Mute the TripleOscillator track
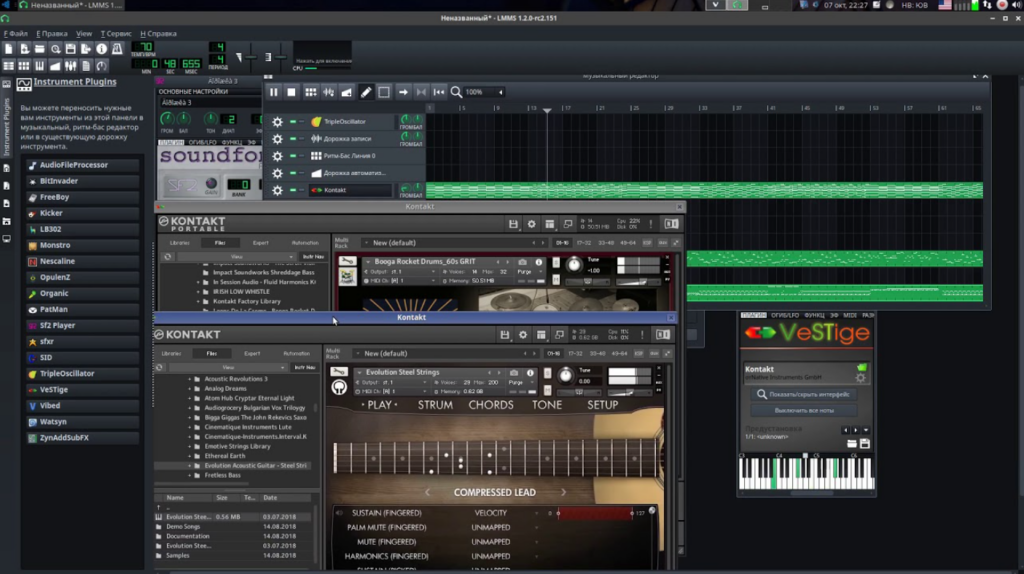The width and height of the screenshot is (1024, 574). [293, 121]
